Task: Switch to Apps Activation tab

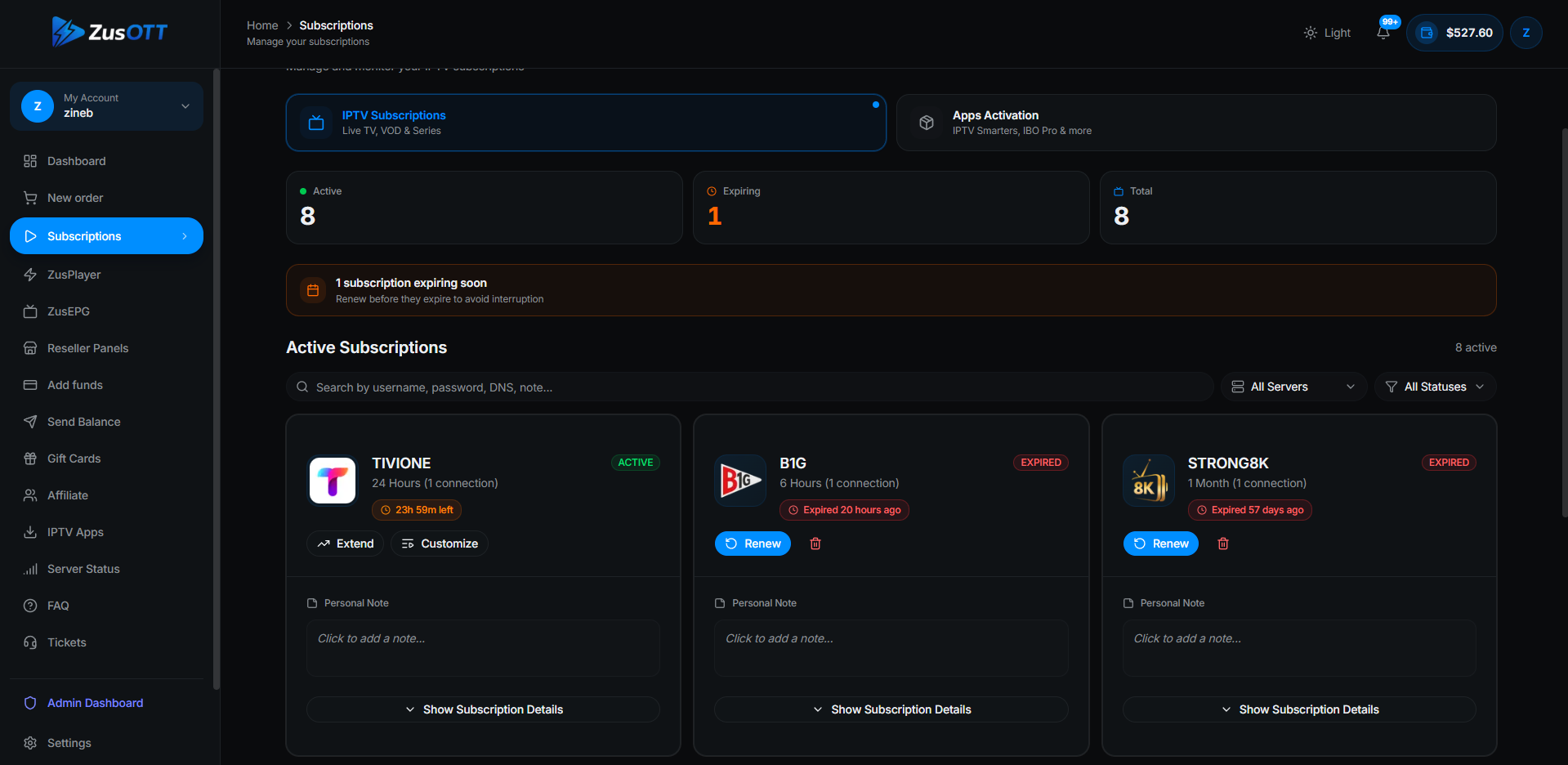Action: click(x=1196, y=123)
